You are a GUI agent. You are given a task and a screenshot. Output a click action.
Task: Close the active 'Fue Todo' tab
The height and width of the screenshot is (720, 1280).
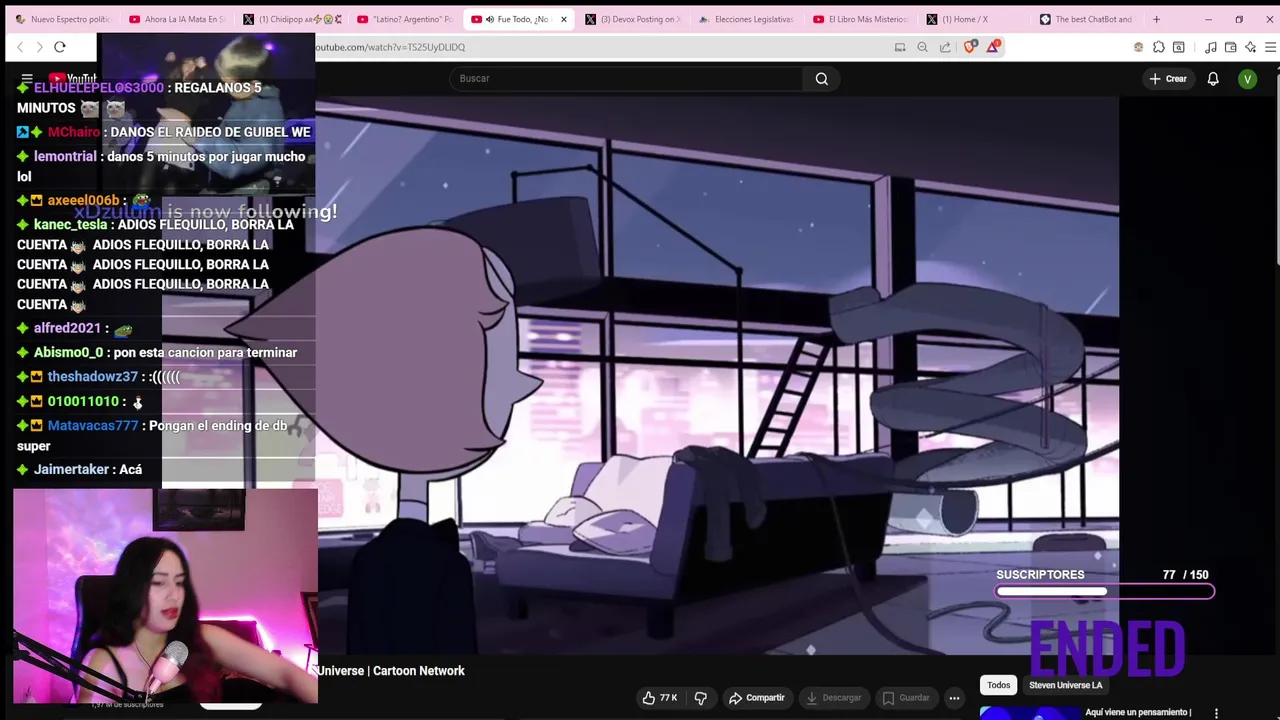point(563,19)
